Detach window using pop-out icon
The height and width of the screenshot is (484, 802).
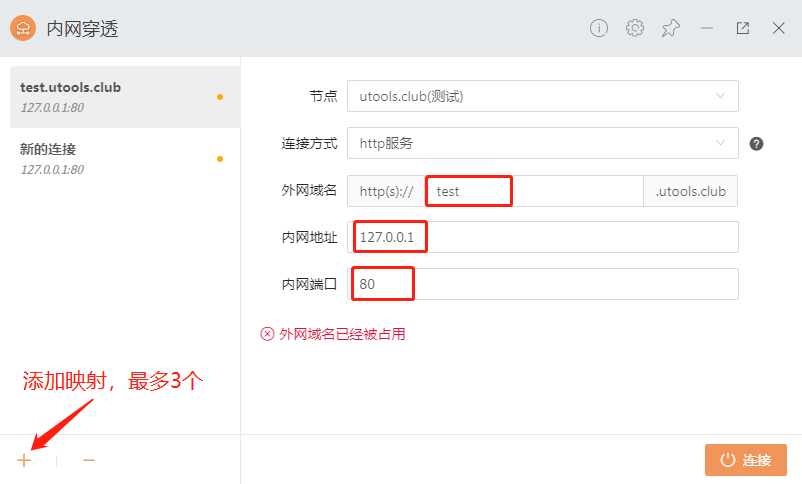743,28
